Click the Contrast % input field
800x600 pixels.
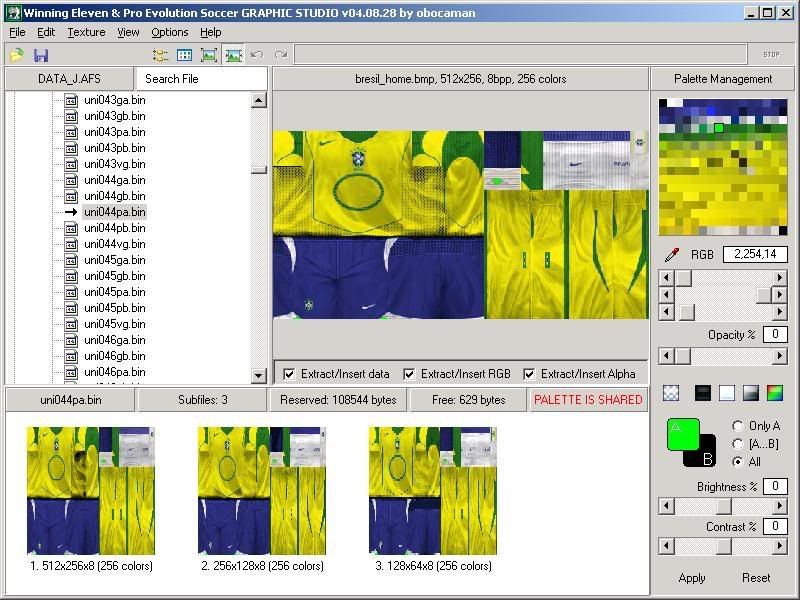pos(774,526)
